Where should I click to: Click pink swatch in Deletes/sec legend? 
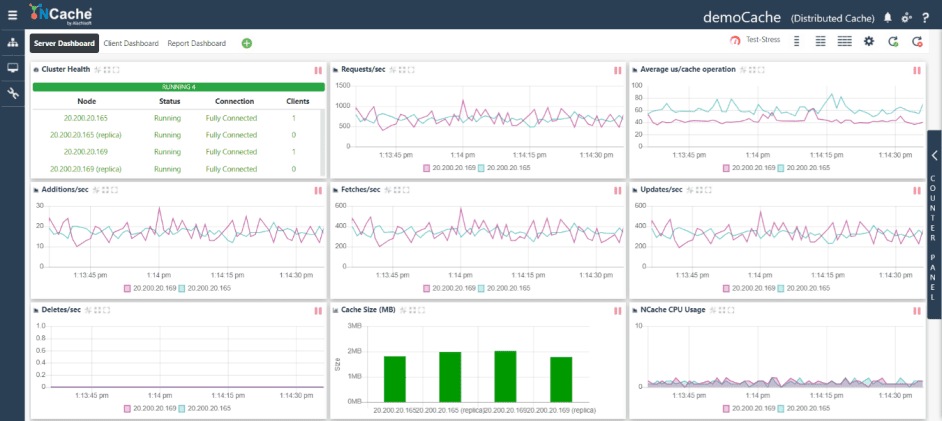click(x=128, y=408)
